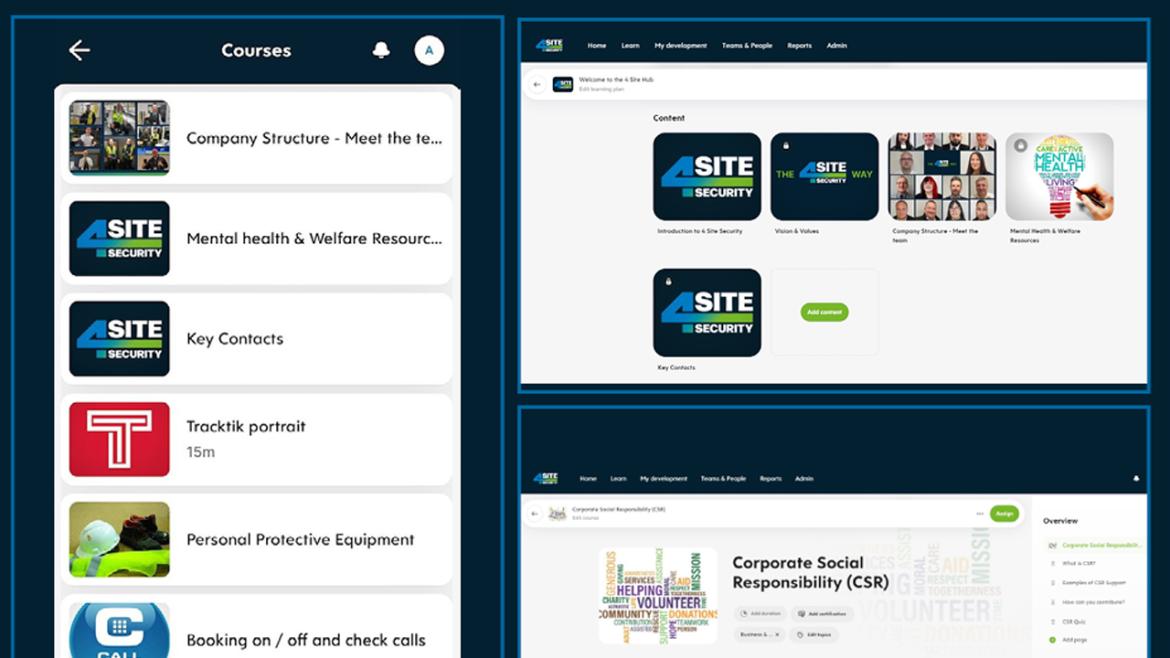Click the 4Site logo in top navigation bar

pyautogui.click(x=549, y=45)
